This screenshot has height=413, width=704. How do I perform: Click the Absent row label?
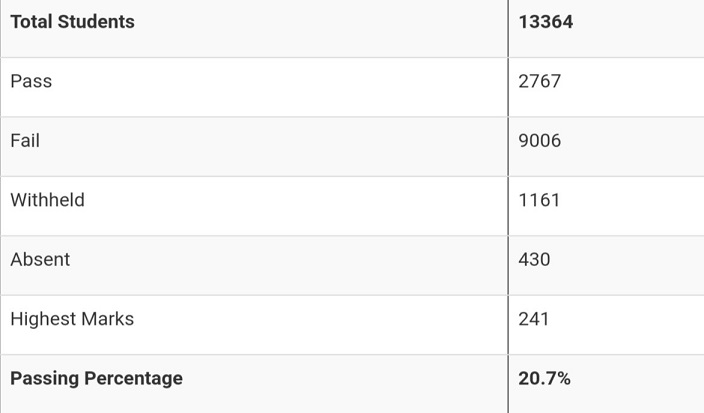tap(40, 259)
